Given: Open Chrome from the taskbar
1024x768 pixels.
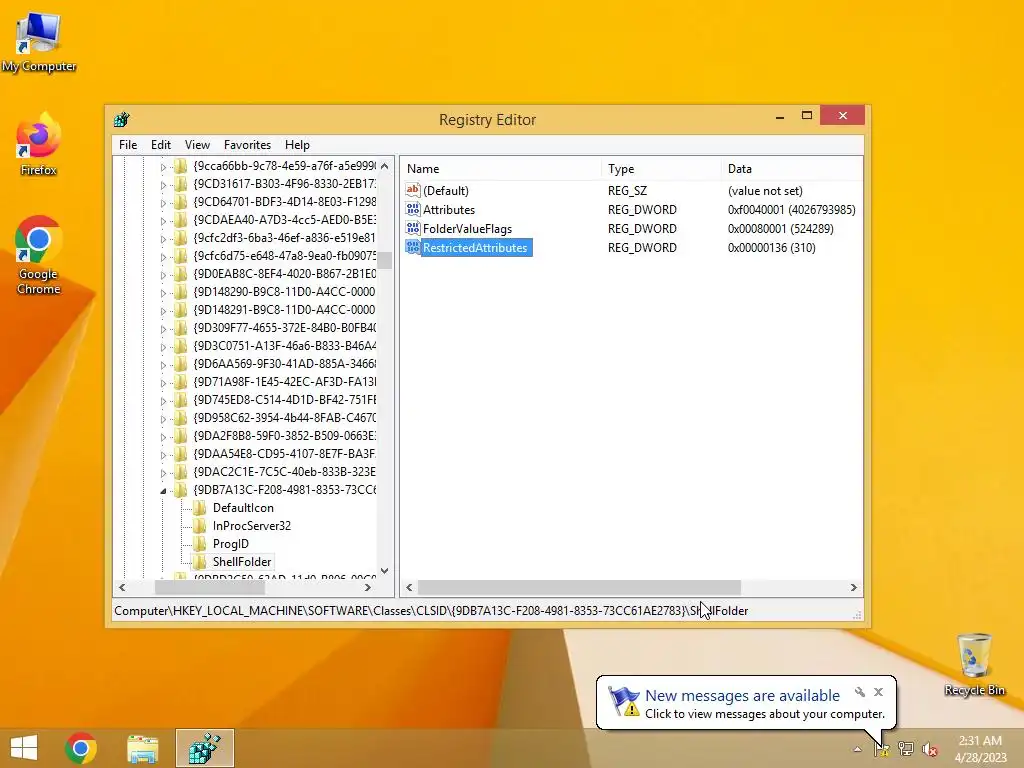Looking at the screenshot, I should (x=81, y=748).
